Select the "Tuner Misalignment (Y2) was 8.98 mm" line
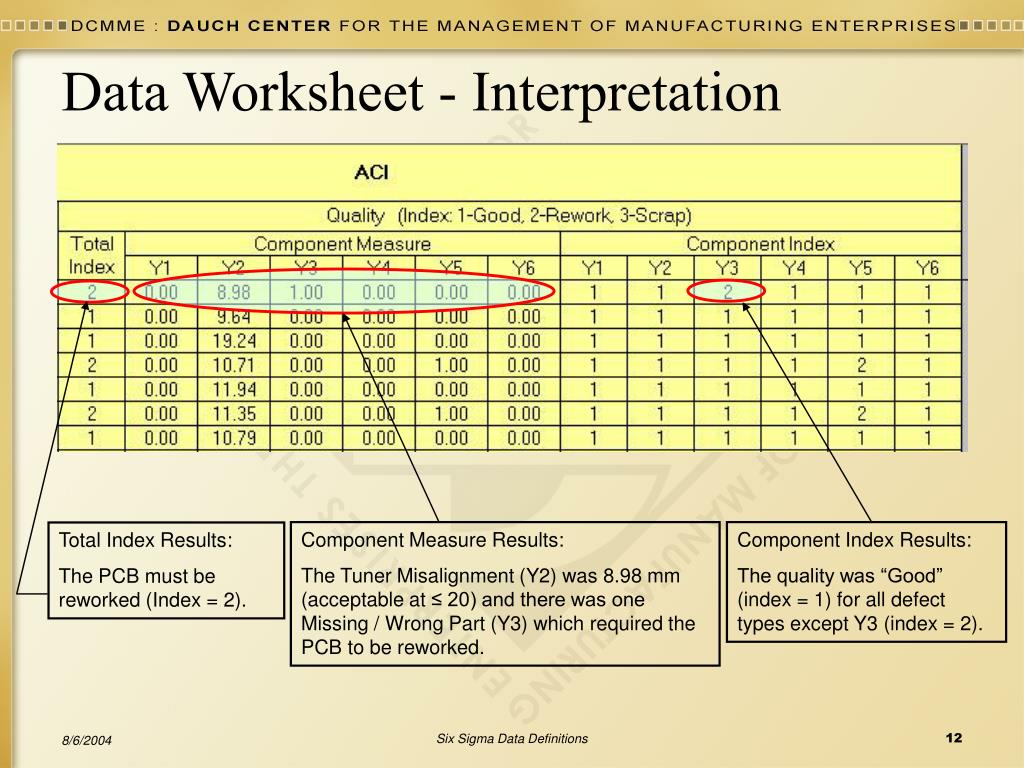This screenshot has height=768, width=1024. (x=490, y=576)
